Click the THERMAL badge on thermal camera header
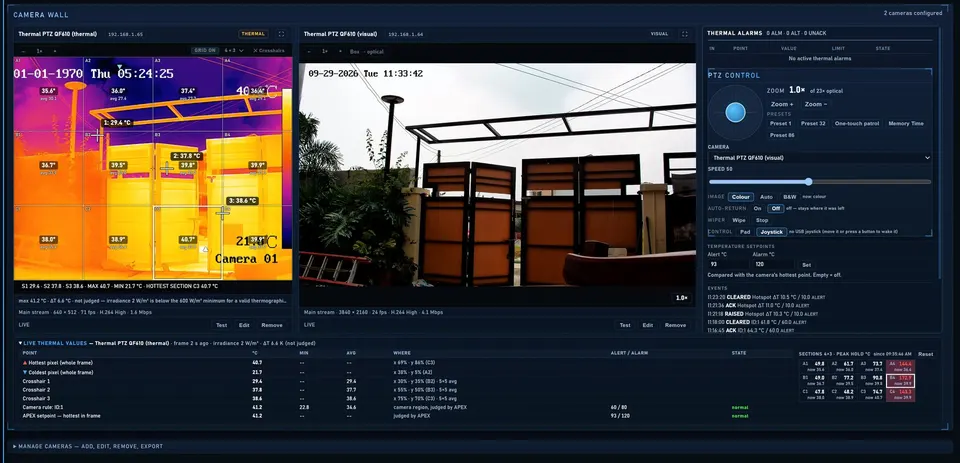The height and width of the screenshot is (463, 960). 253,34
